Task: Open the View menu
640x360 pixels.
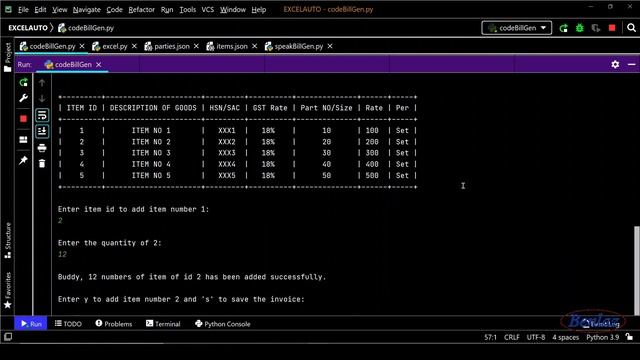Action: click(59, 9)
